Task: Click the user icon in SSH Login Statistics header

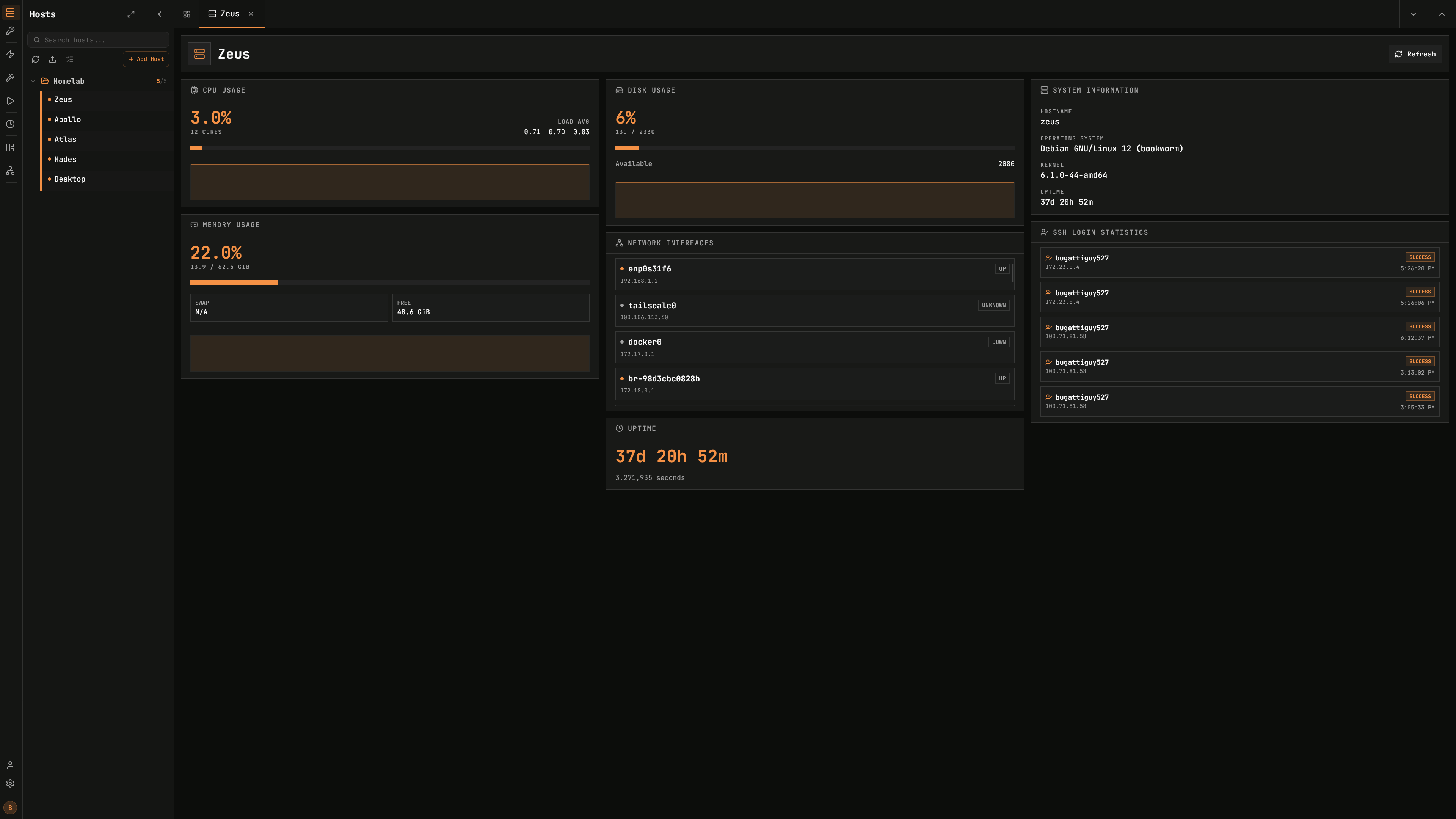Action: click(x=1045, y=232)
